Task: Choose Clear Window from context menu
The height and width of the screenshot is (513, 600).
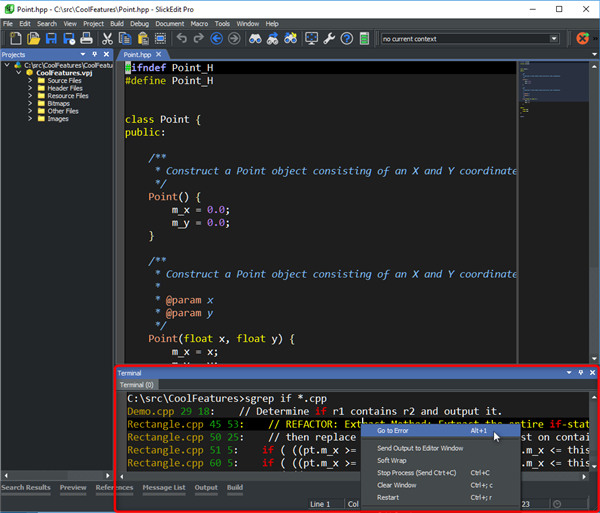Action: (397, 484)
